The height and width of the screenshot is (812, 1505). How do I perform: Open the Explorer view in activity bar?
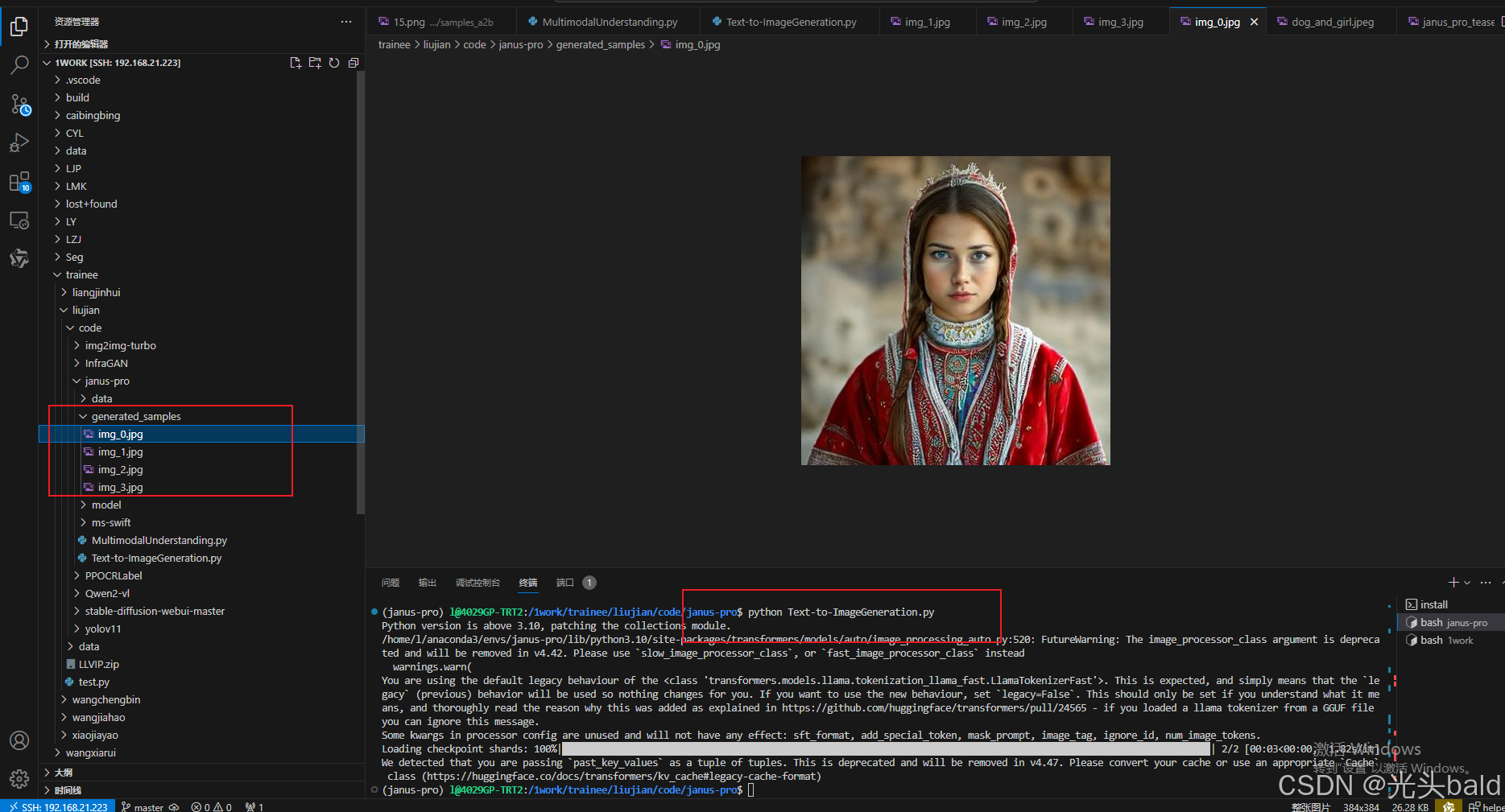point(19,27)
